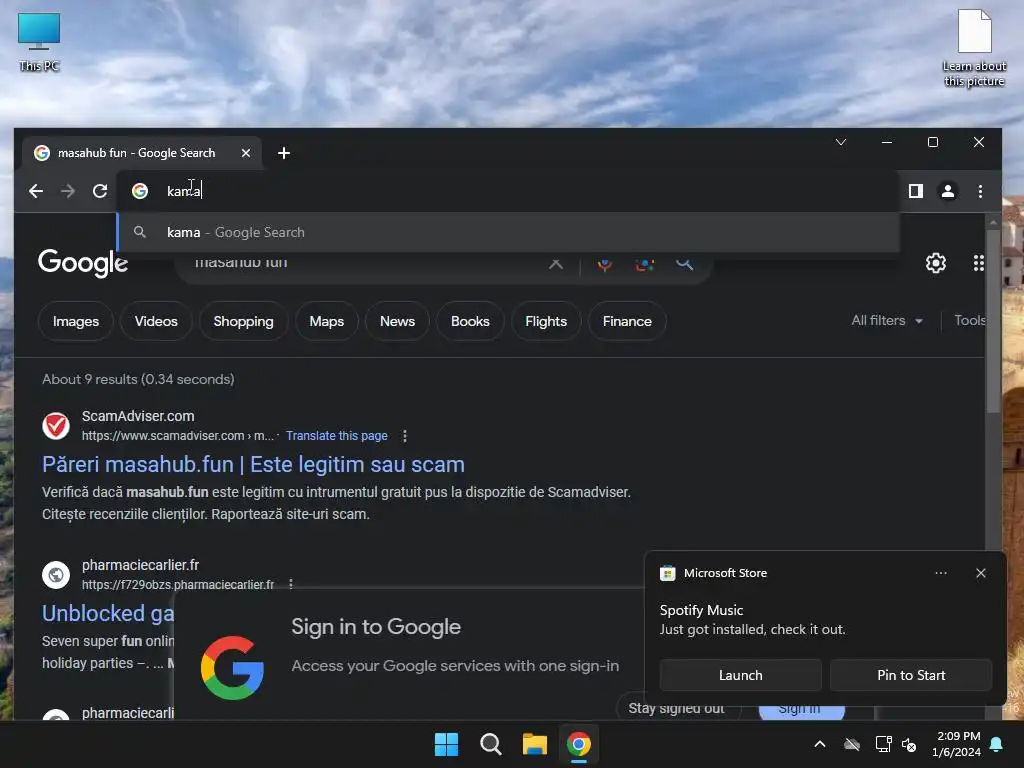Clear the Google search box with X
The height and width of the screenshot is (768, 1024).
pos(556,263)
